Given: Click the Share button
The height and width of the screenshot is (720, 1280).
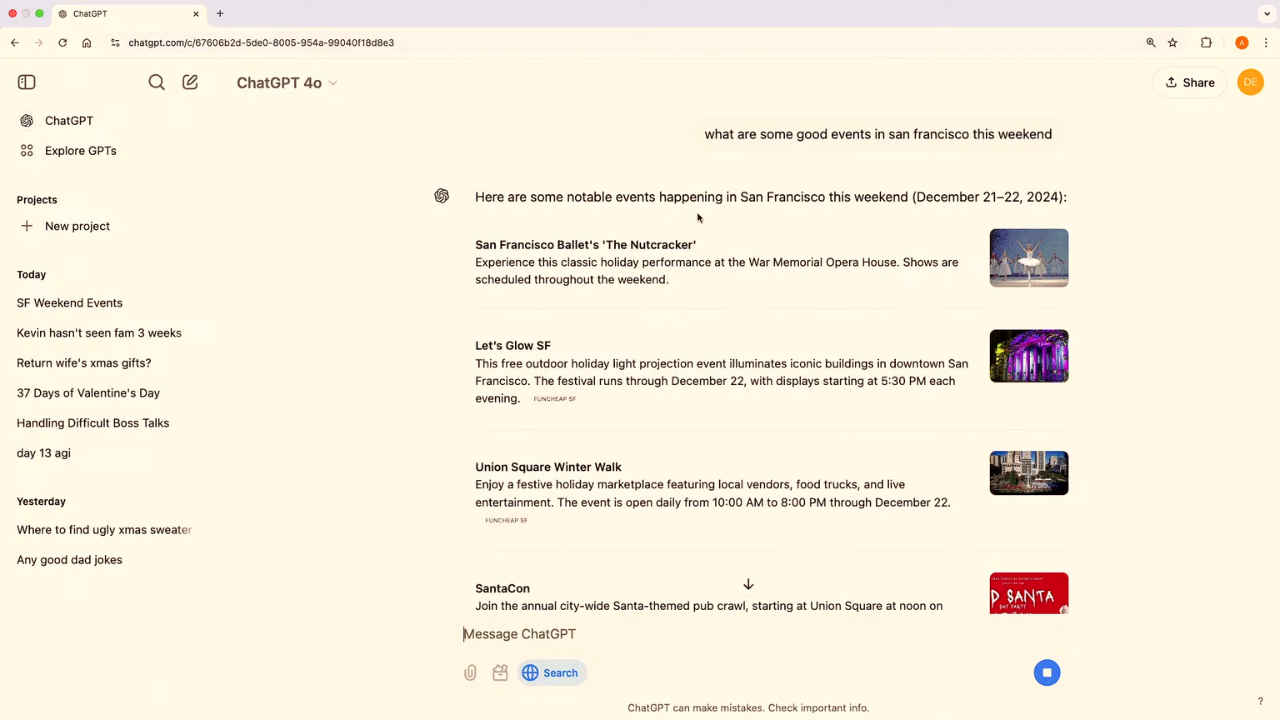Looking at the screenshot, I should [x=1190, y=83].
